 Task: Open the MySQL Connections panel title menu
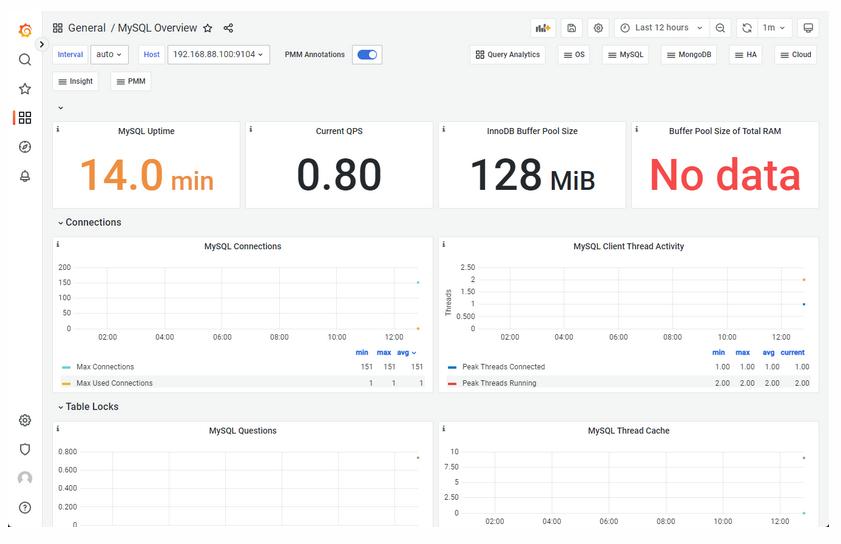242,246
